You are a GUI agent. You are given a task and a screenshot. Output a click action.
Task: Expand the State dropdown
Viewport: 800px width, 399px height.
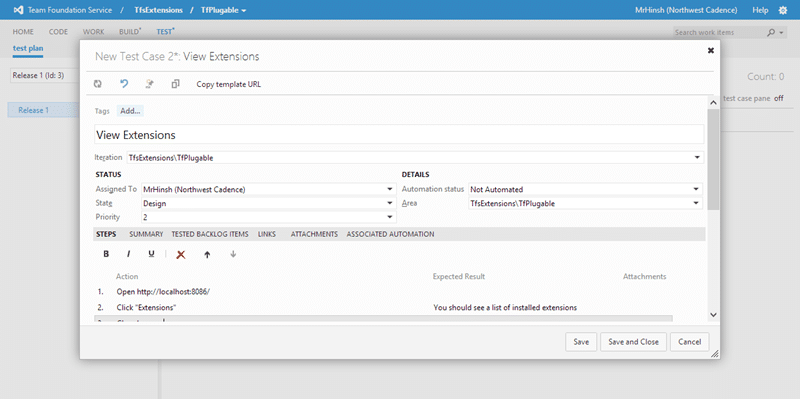(x=390, y=203)
